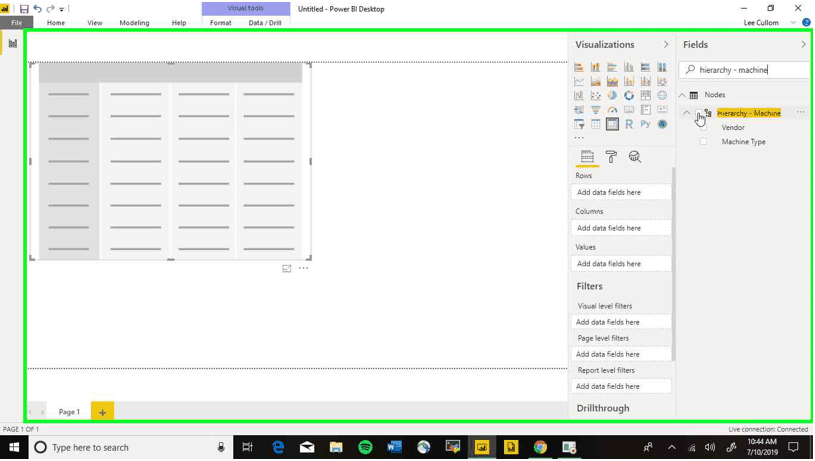Select the Pie chart visual

612,95
